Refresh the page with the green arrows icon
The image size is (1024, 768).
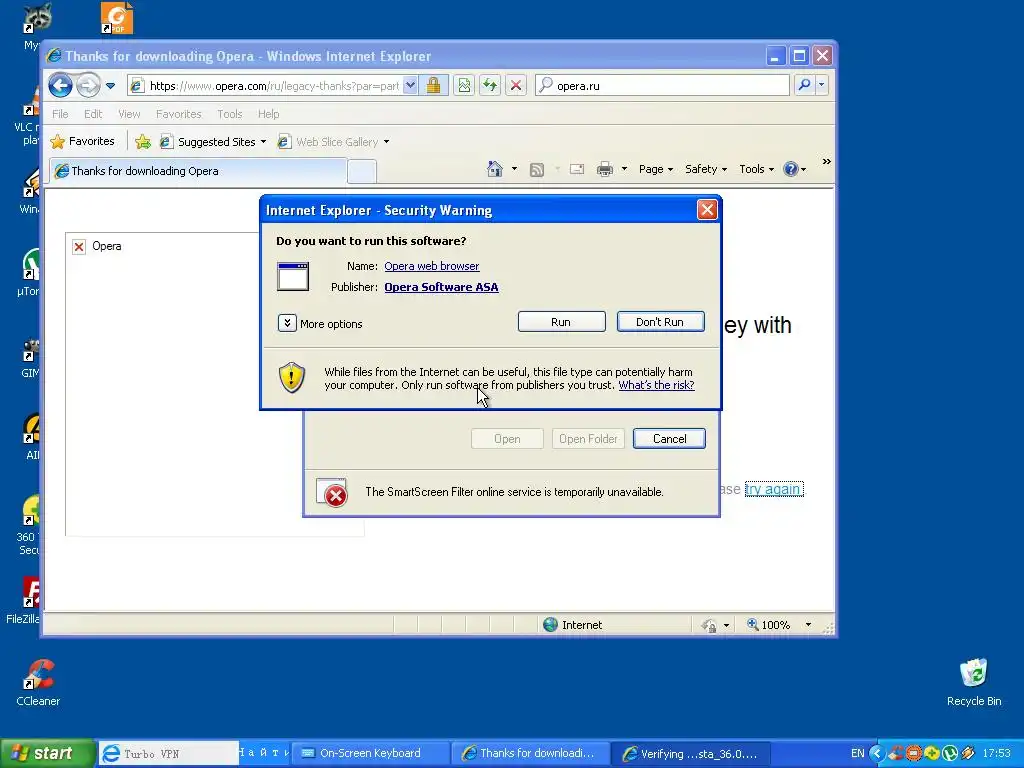coord(490,85)
